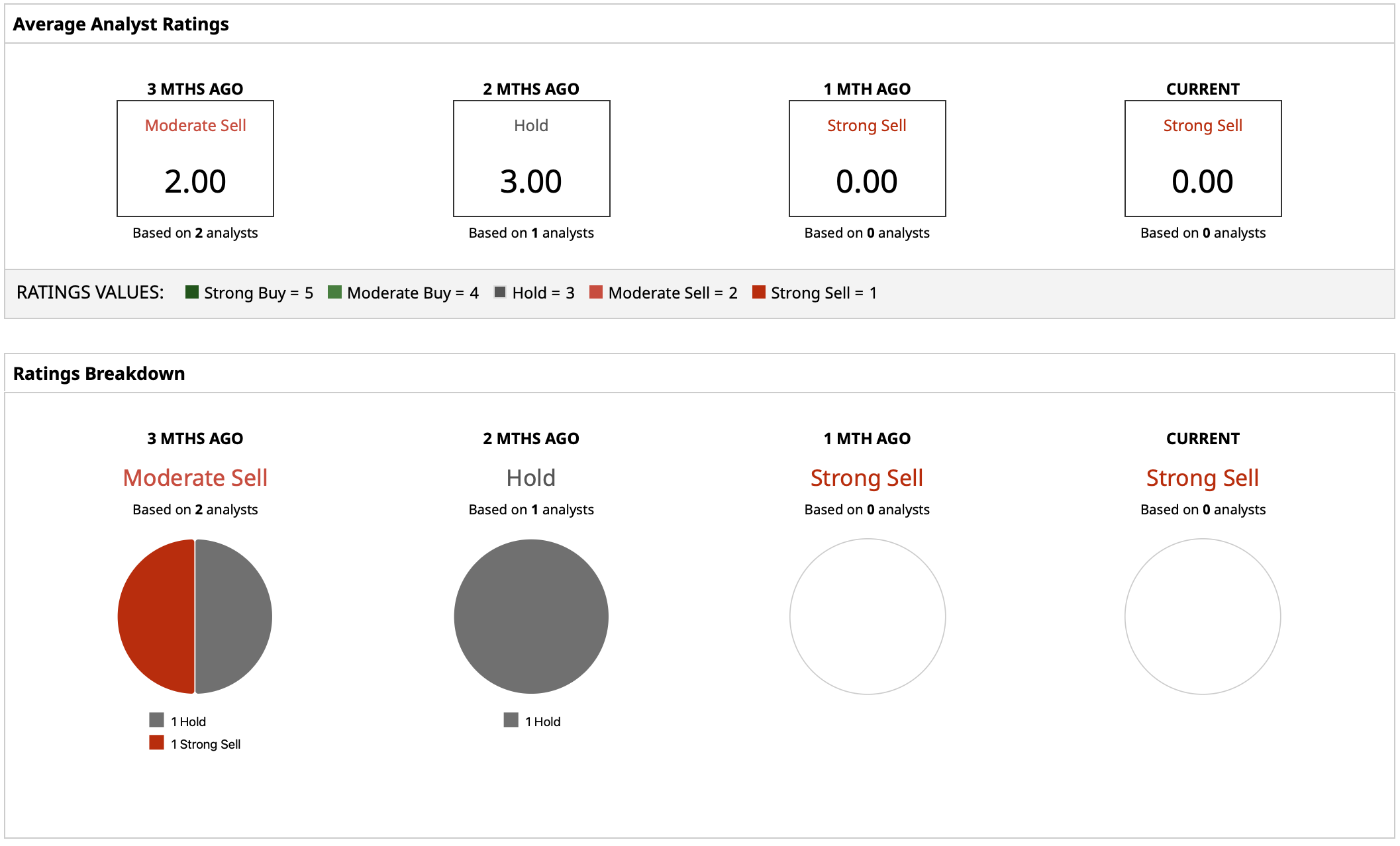Click the 1 Strong Sell pie legend icon
Screen dimensions: 1400x846
click(156, 743)
